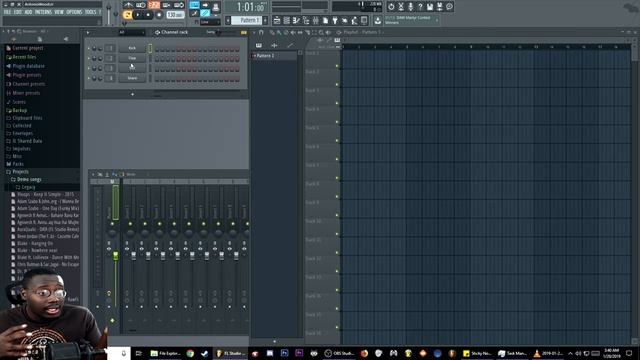Screen dimensions: 640x360
Task: Click the microphone recording icon in the top toolbar
Action: [x=411, y=7]
